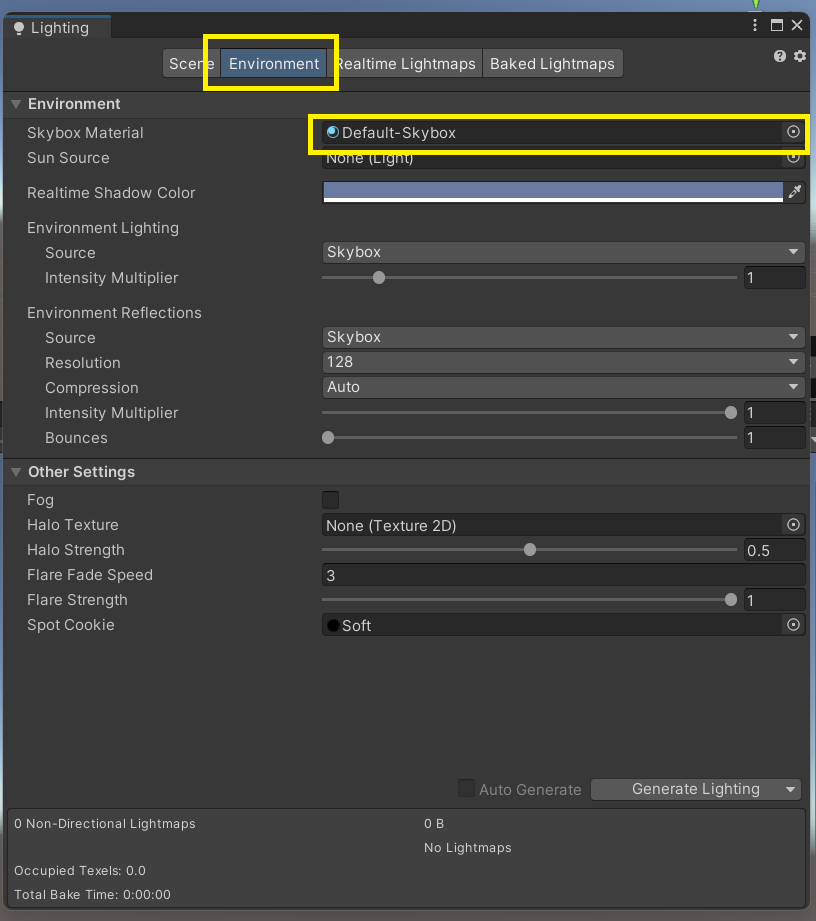
Task: Switch to the Baked Lightmaps tab
Action: click(552, 63)
